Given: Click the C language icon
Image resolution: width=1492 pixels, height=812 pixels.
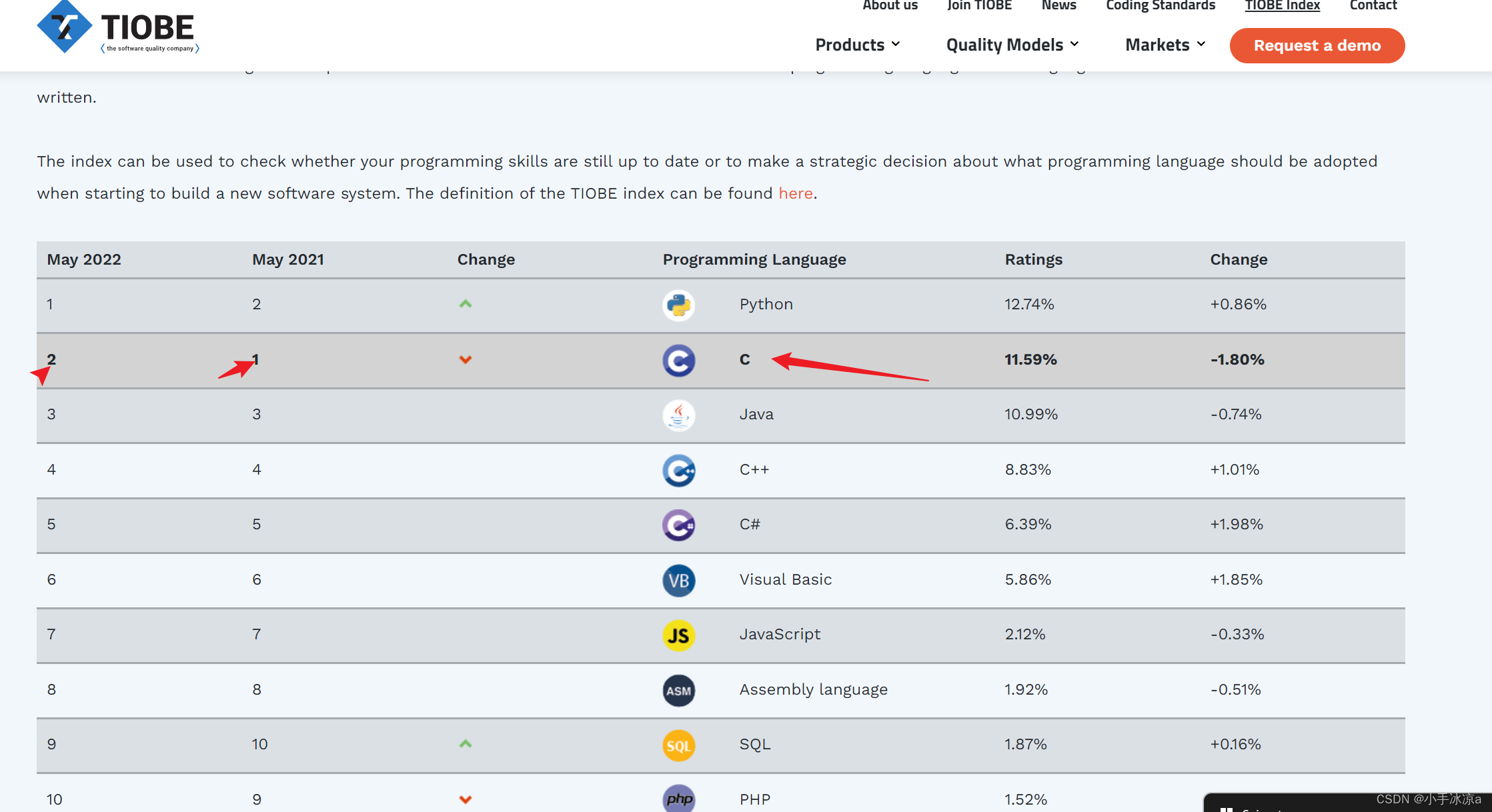Looking at the screenshot, I should tap(678, 361).
